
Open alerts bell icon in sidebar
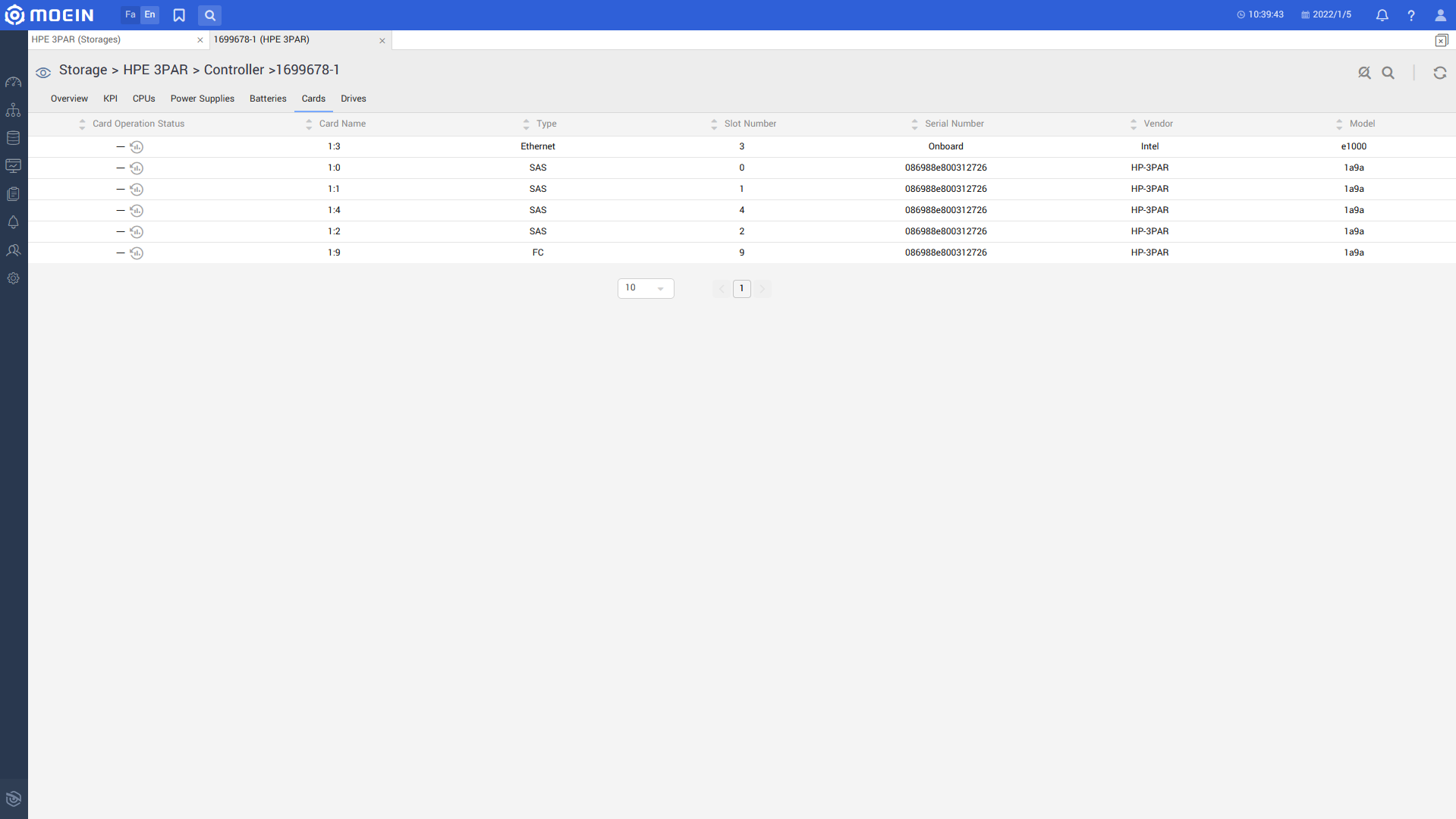coord(14,222)
